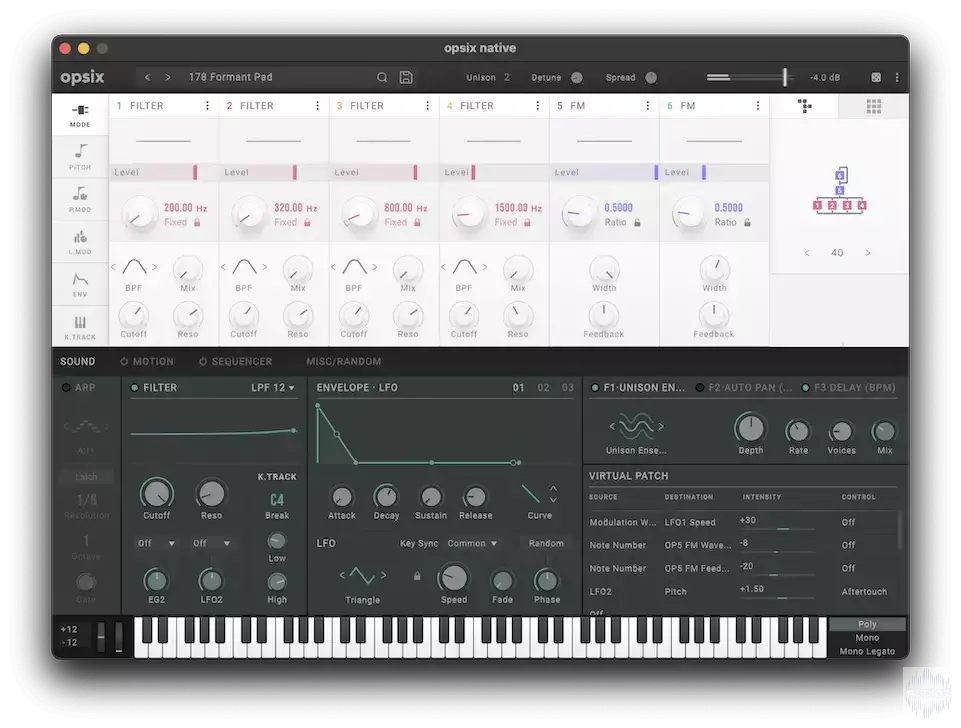Click the ARP Latch button
The image size is (961, 728).
[x=86, y=476]
